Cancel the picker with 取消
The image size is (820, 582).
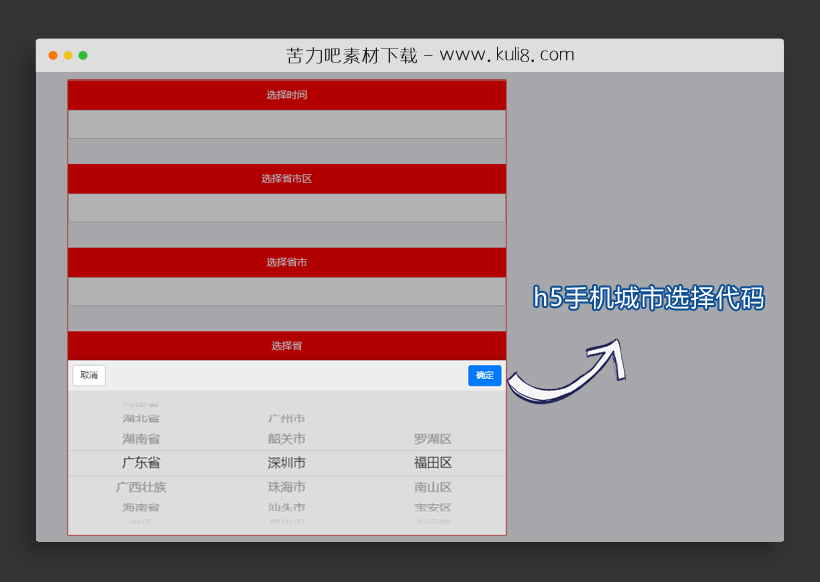point(88,375)
